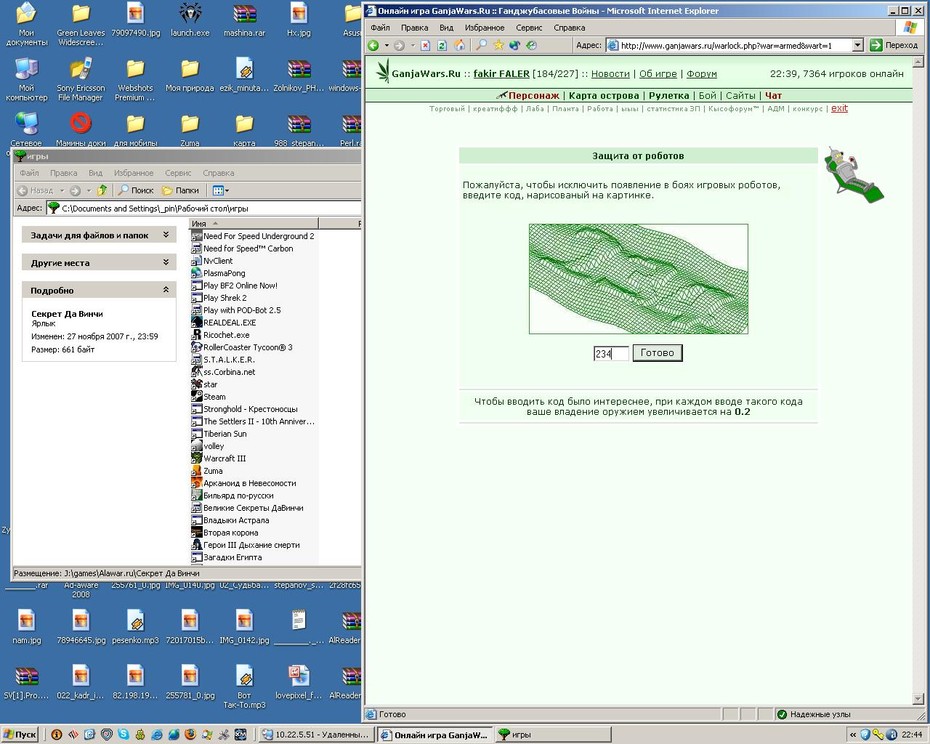
Task: Select Герои III Дыхание смерти shortcut
Action: (246, 545)
